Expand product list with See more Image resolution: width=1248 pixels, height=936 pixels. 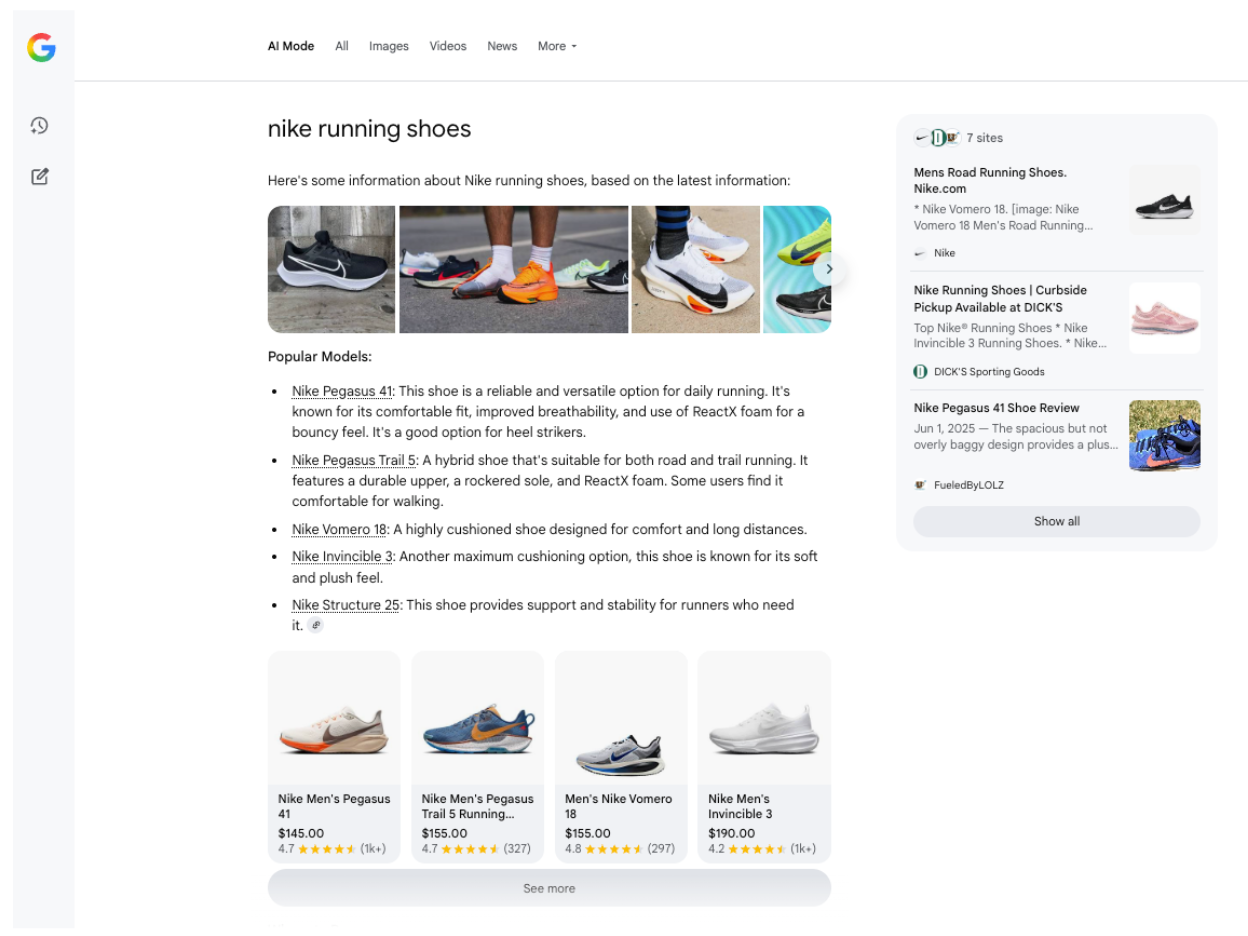point(549,888)
